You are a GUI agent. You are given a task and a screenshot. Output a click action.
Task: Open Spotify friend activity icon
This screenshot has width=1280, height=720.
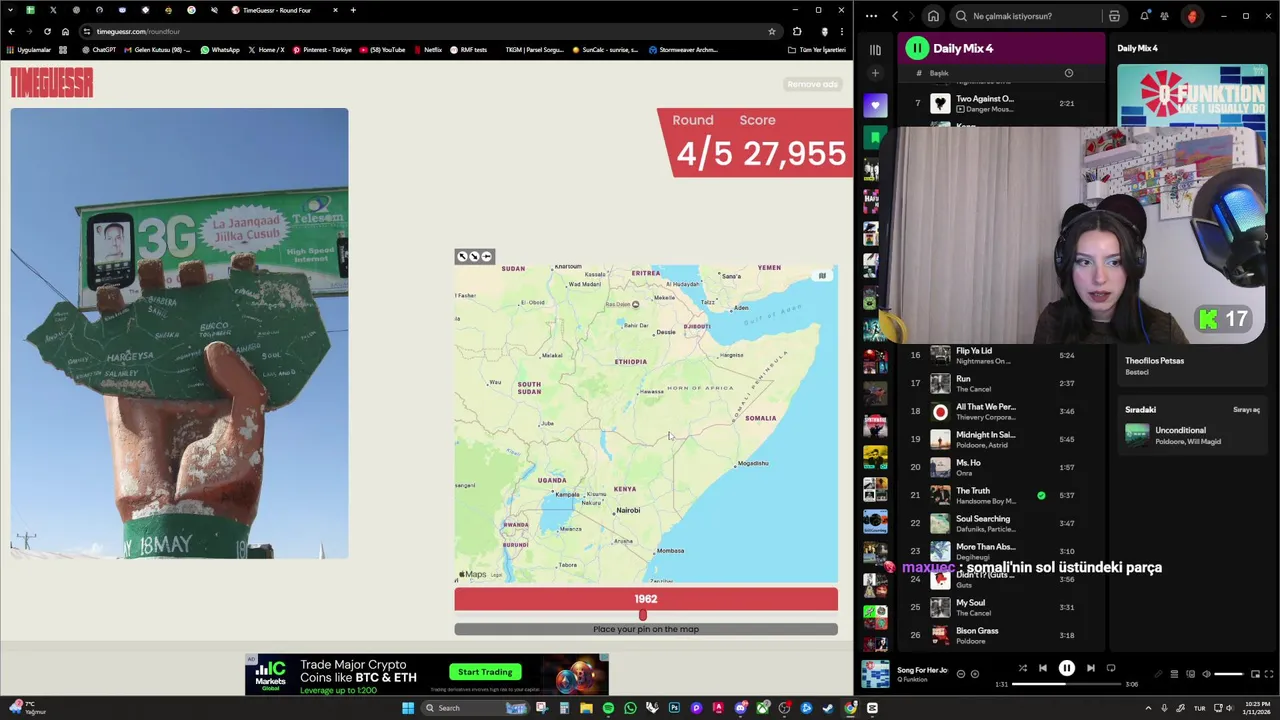pos(1164,16)
